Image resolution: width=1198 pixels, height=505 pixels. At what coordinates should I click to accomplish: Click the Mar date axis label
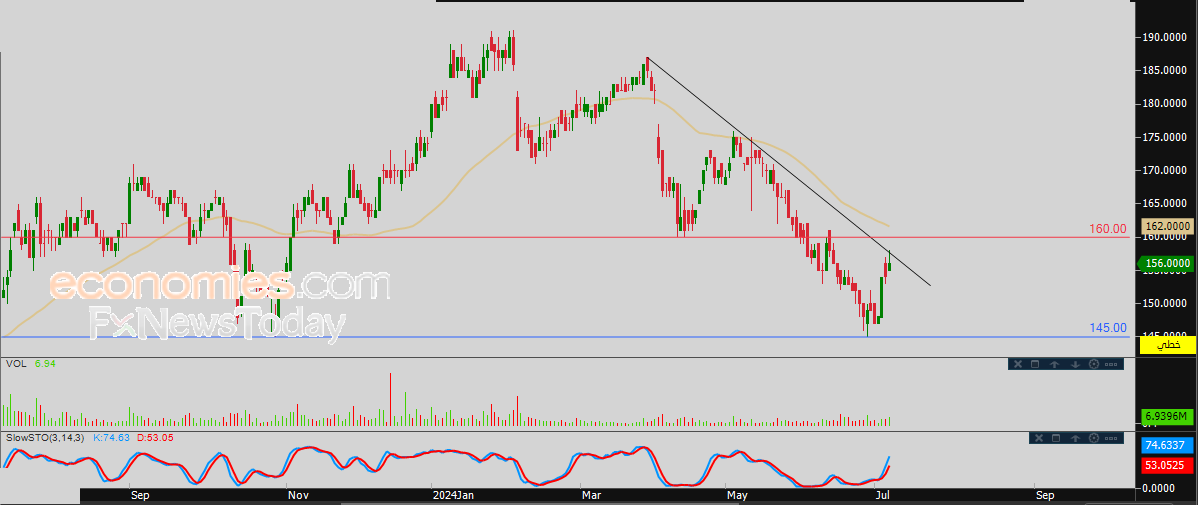tap(591, 496)
